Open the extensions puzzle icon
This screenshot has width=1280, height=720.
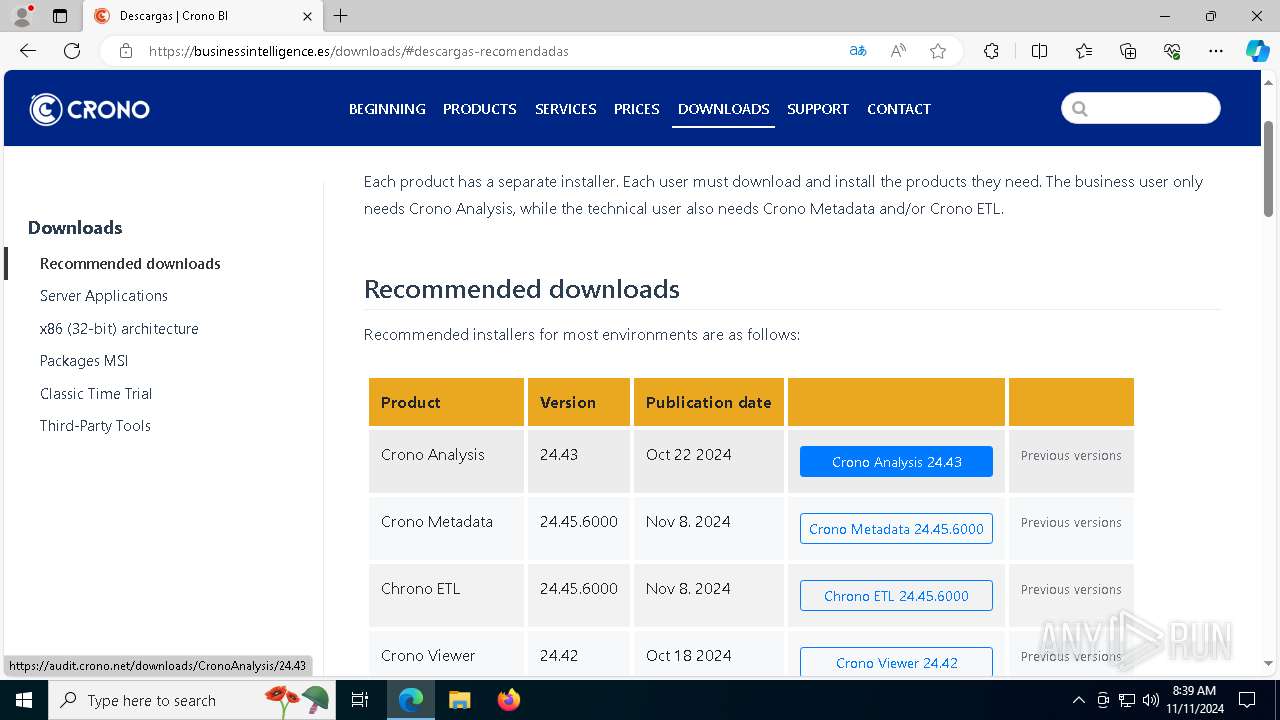coord(991,51)
